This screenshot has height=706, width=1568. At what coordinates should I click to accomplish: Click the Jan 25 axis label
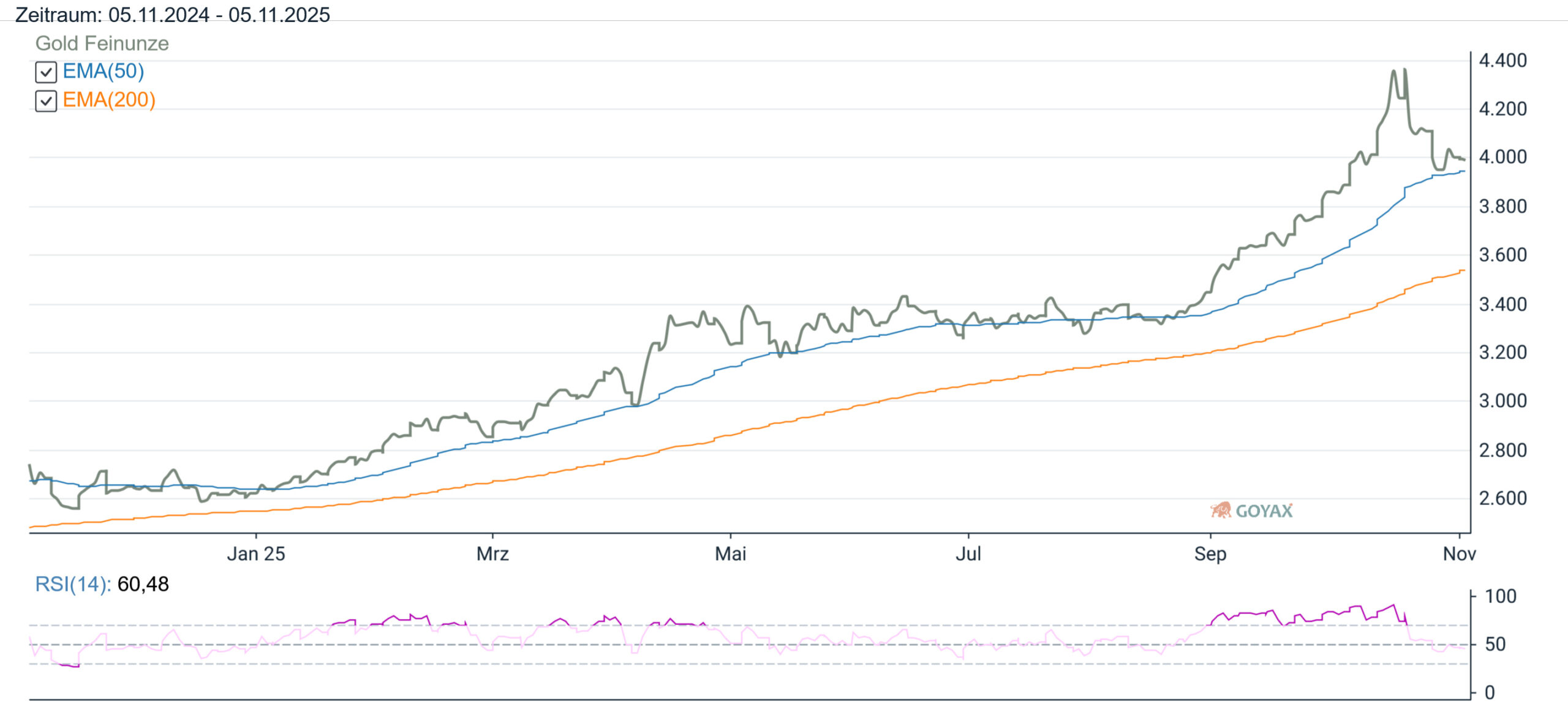pos(256,554)
